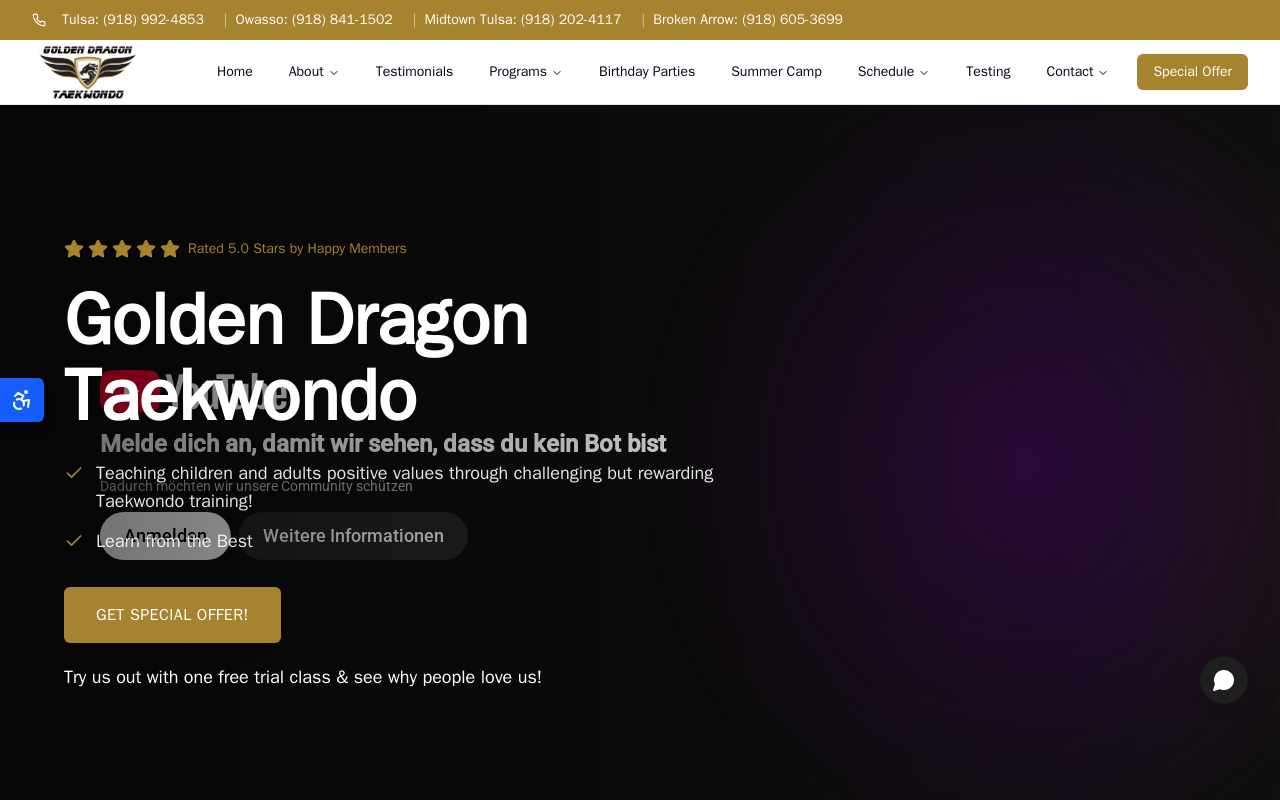
Task: Expand the Programs dropdown menu
Action: [x=525, y=72]
